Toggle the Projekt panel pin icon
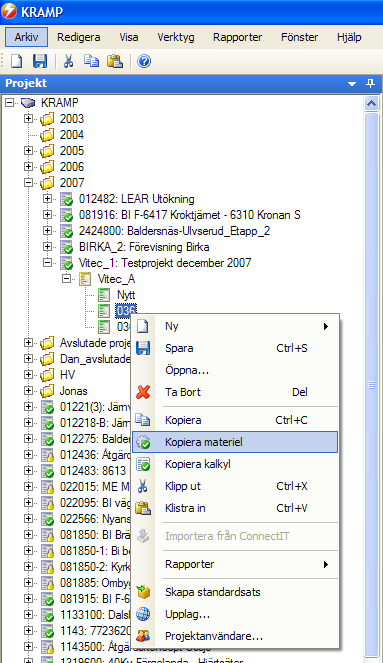The width and height of the screenshot is (383, 663). point(370,83)
